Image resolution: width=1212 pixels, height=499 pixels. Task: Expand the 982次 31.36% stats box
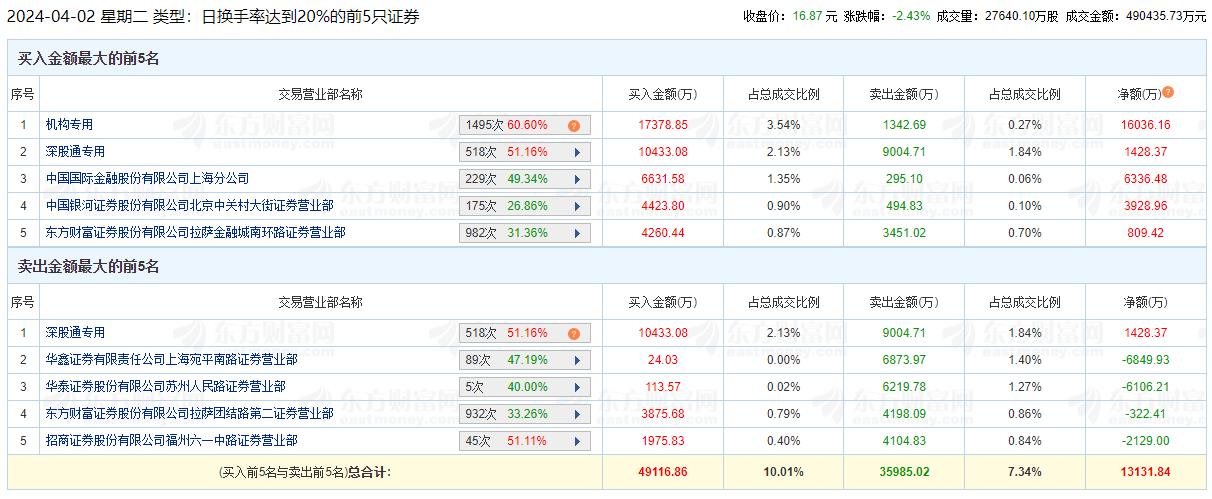point(524,233)
